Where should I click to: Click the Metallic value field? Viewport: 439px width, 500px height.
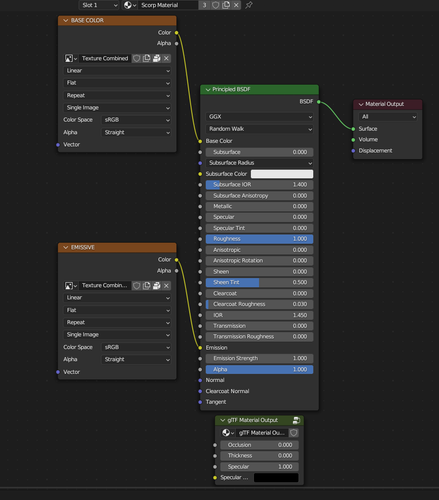259,206
